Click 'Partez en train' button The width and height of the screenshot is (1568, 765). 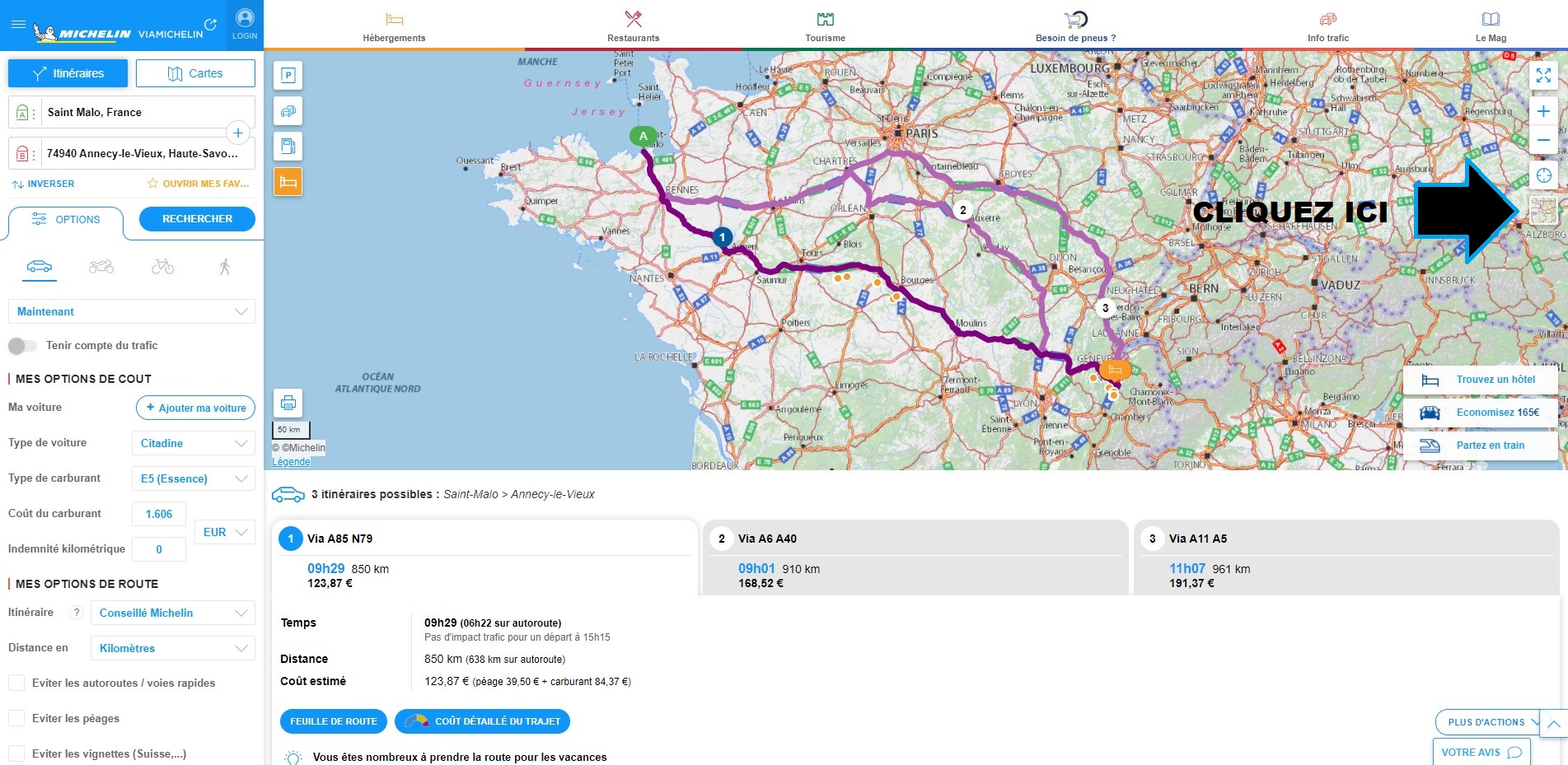[x=1481, y=445]
